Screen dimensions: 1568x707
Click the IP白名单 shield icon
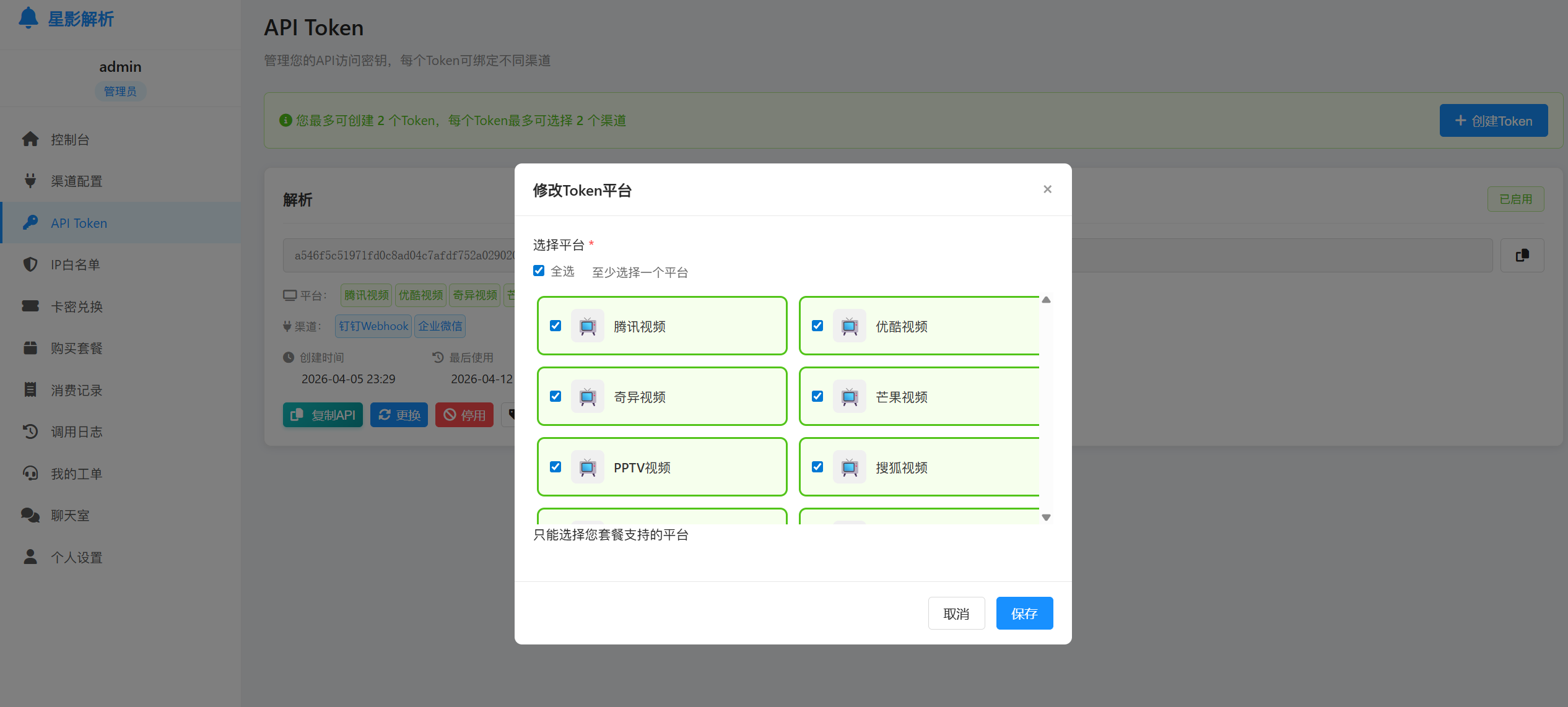30,264
